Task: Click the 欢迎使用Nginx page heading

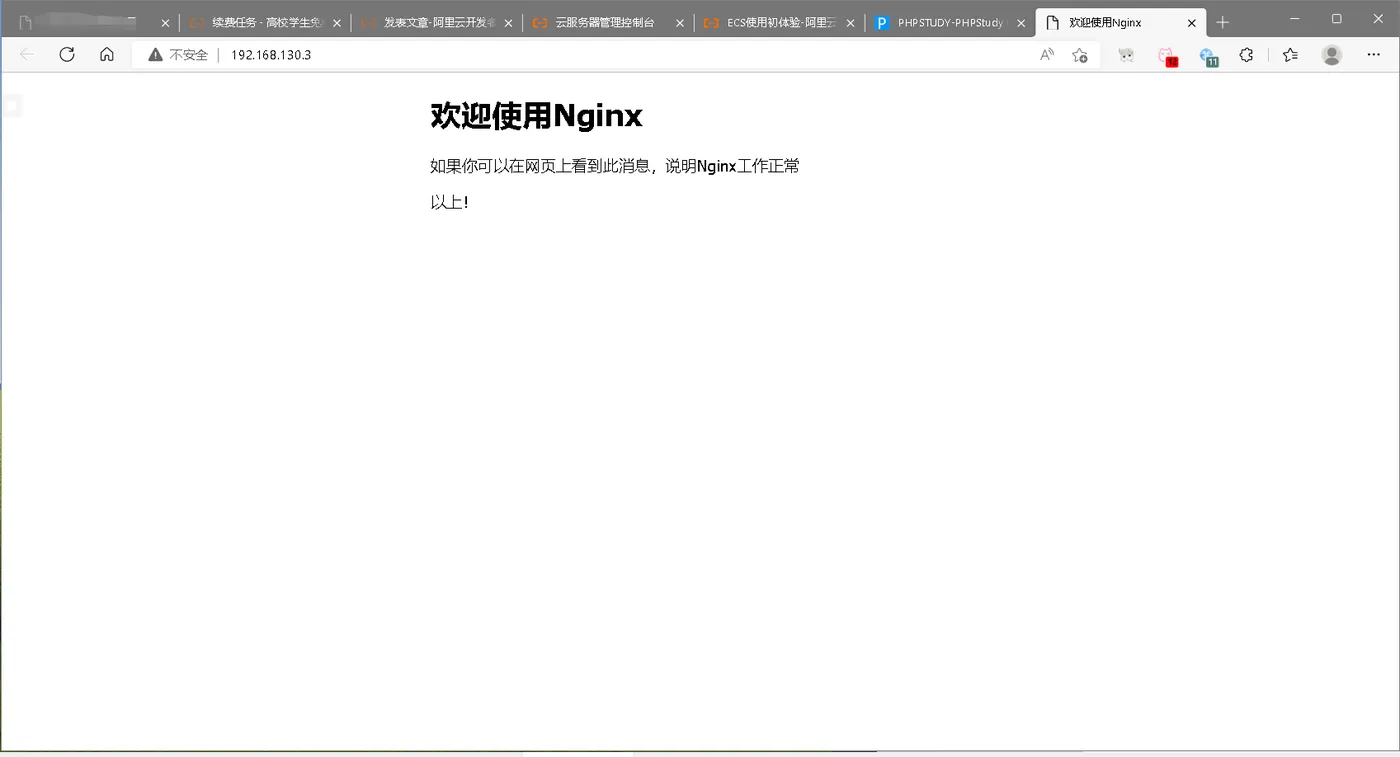Action: pos(536,116)
